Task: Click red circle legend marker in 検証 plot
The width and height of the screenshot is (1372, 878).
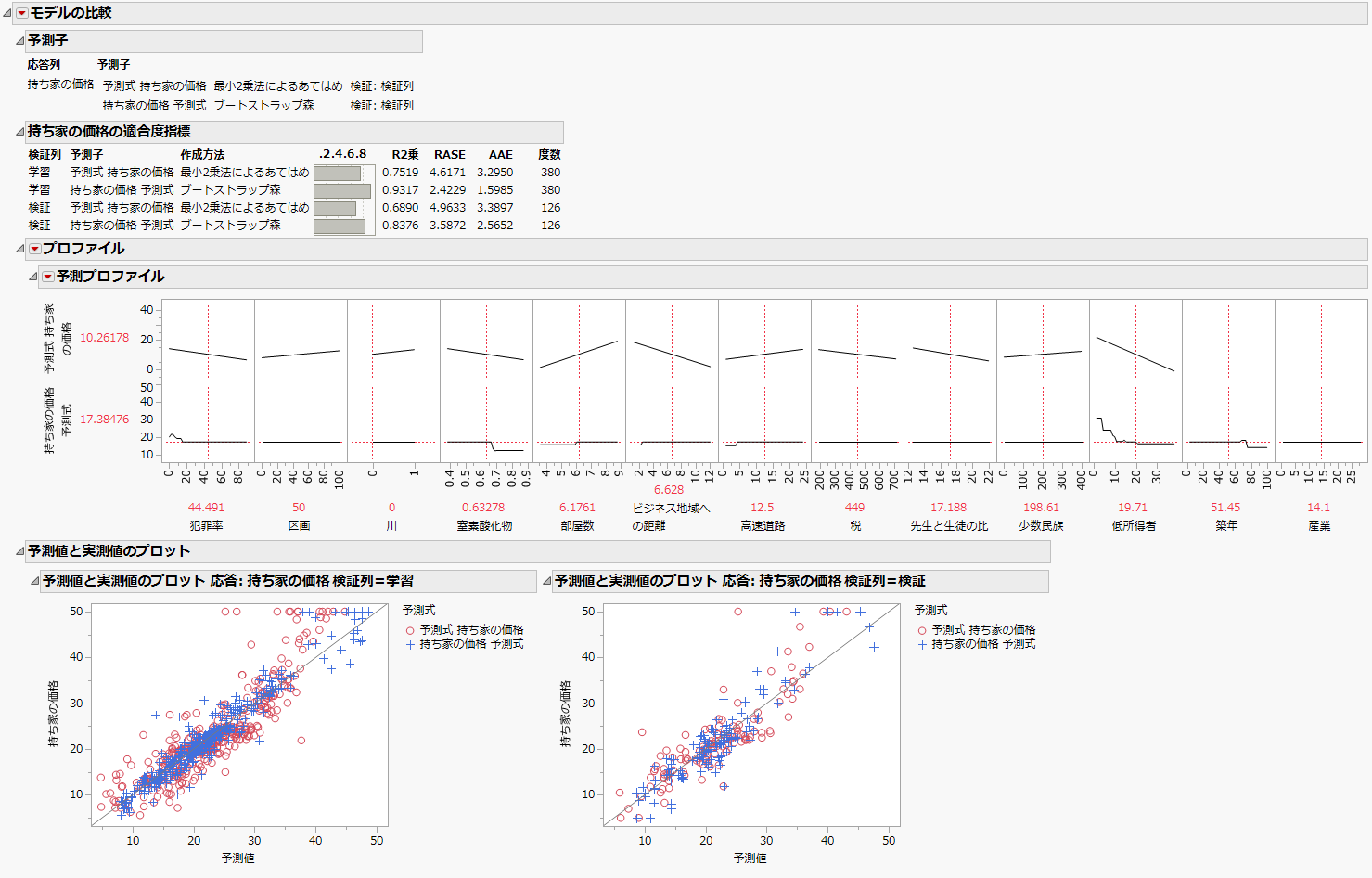Action: 922,630
